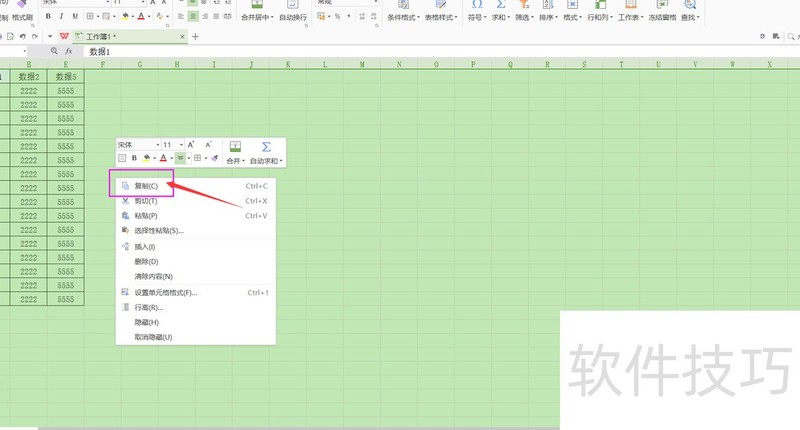Open mini toolbar borders dropdown arrow
Viewport: 800px width, 430px height.
click(x=206, y=159)
